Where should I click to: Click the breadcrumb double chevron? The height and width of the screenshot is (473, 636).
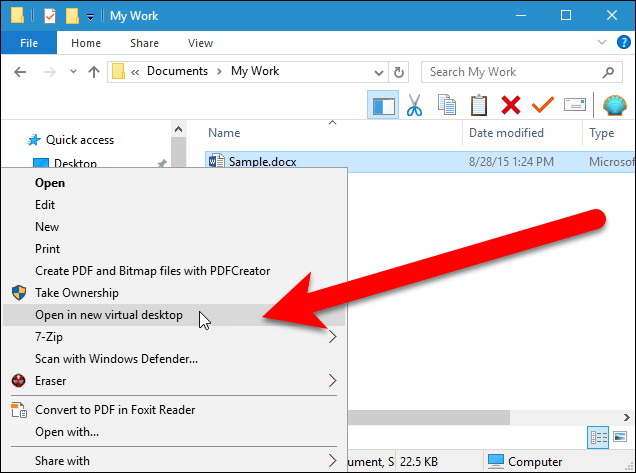click(135, 72)
